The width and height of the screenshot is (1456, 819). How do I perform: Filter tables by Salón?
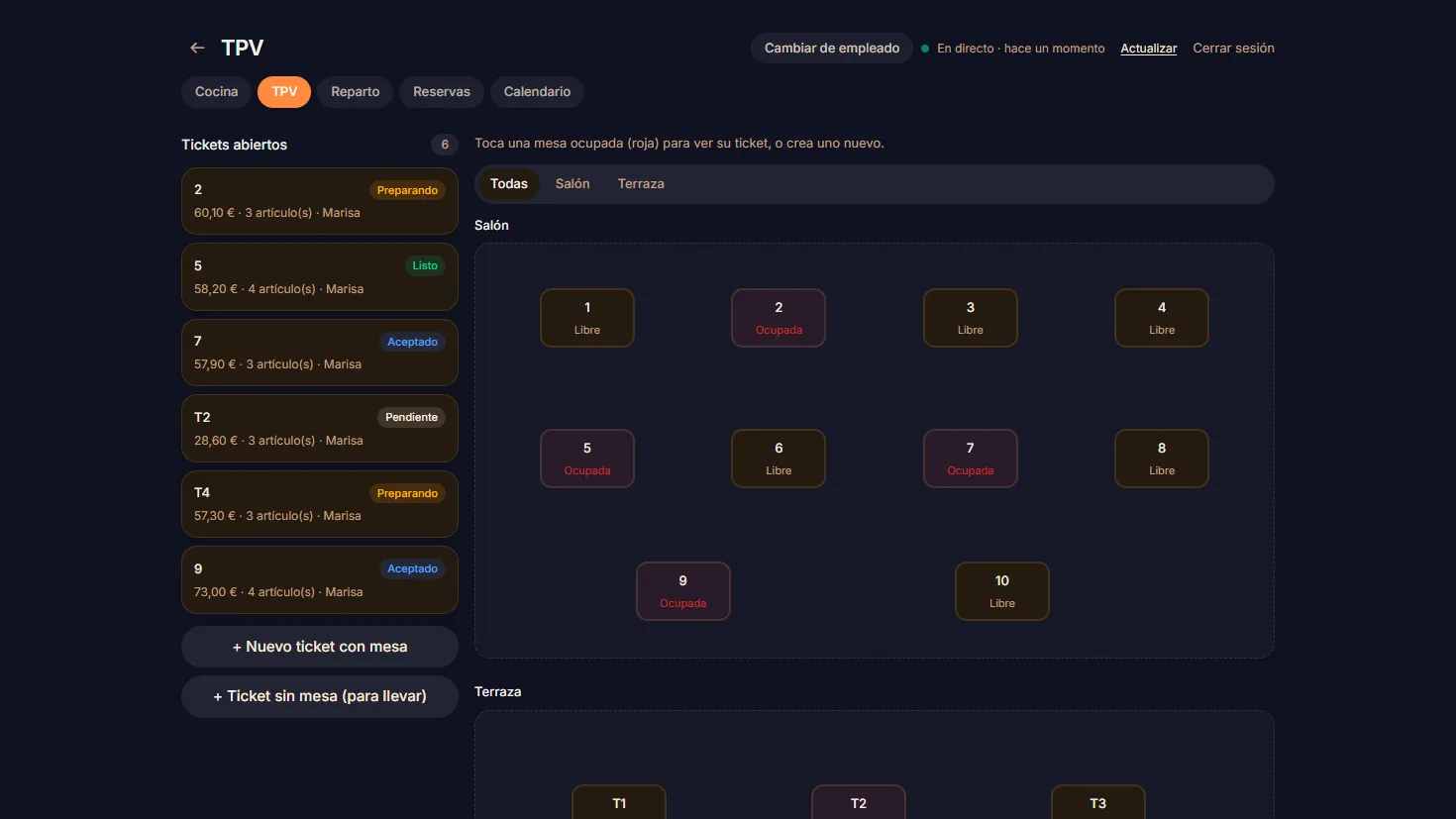pos(572,184)
